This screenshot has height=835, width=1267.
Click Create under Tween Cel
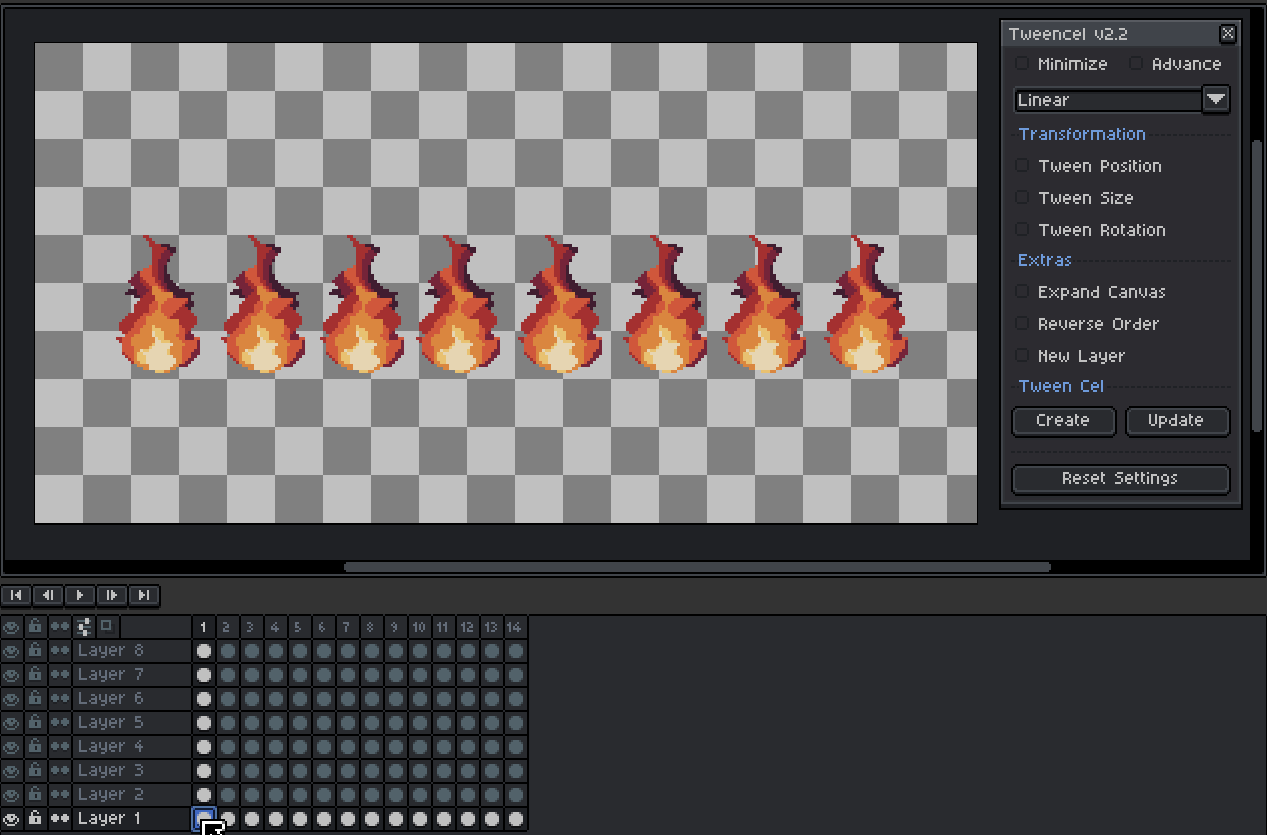[x=1063, y=421]
